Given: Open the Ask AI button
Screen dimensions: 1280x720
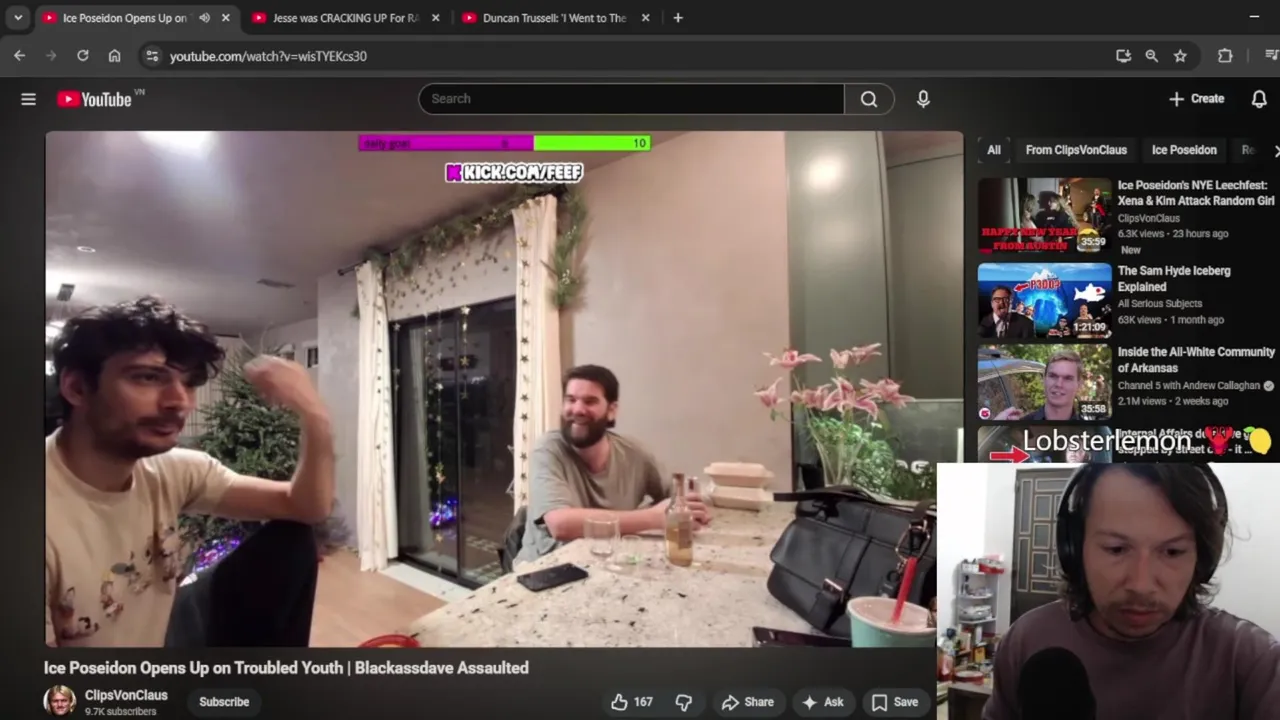Looking at the screenshot, I should 823,702.
